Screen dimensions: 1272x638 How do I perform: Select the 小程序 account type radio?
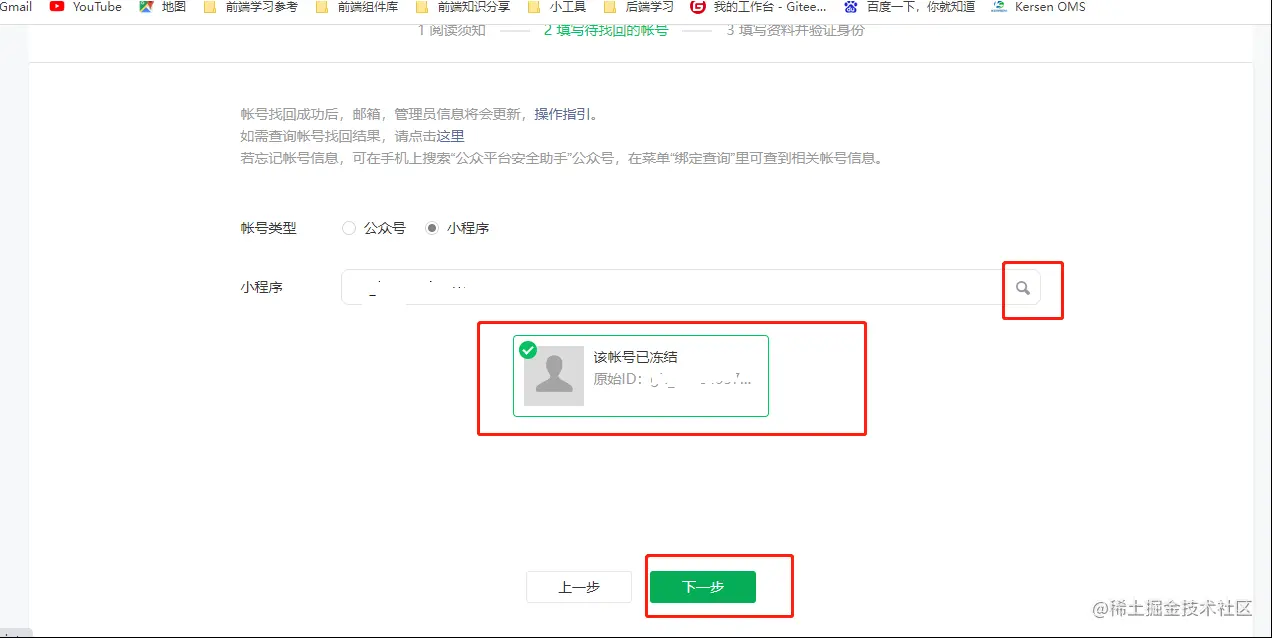tap(432, 228)
